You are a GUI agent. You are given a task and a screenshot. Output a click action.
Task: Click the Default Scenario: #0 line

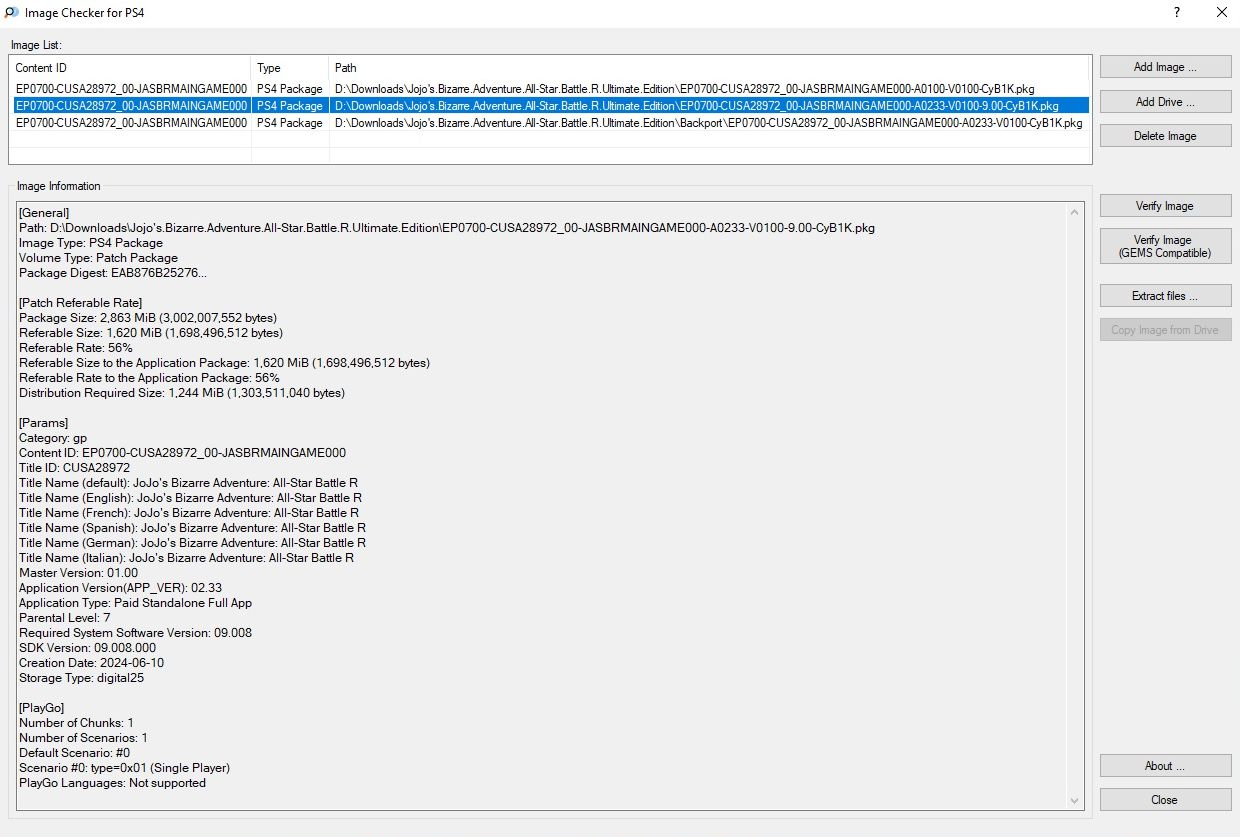tap(74, 753)
